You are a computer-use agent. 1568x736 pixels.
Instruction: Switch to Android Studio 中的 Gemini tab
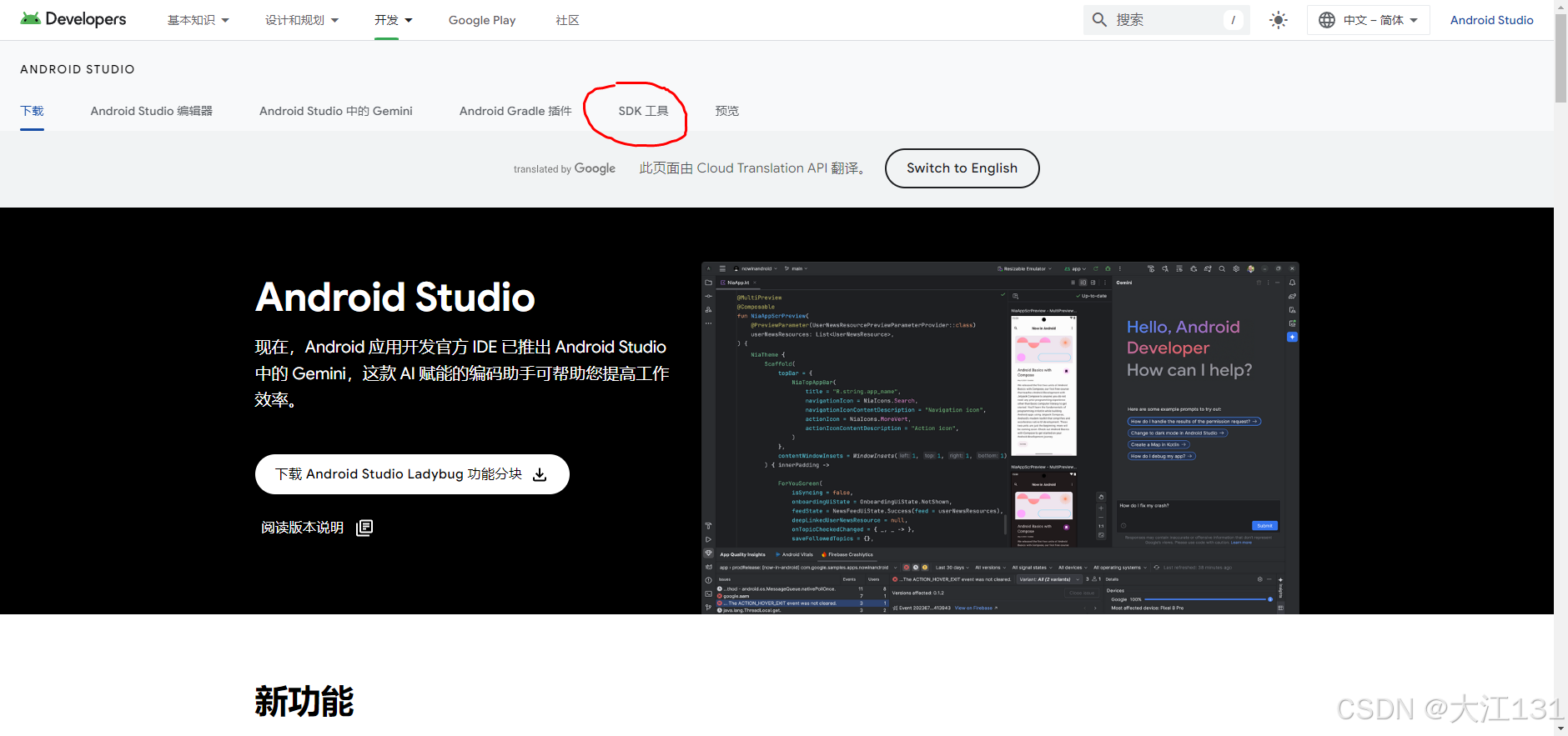pos(336,111)
